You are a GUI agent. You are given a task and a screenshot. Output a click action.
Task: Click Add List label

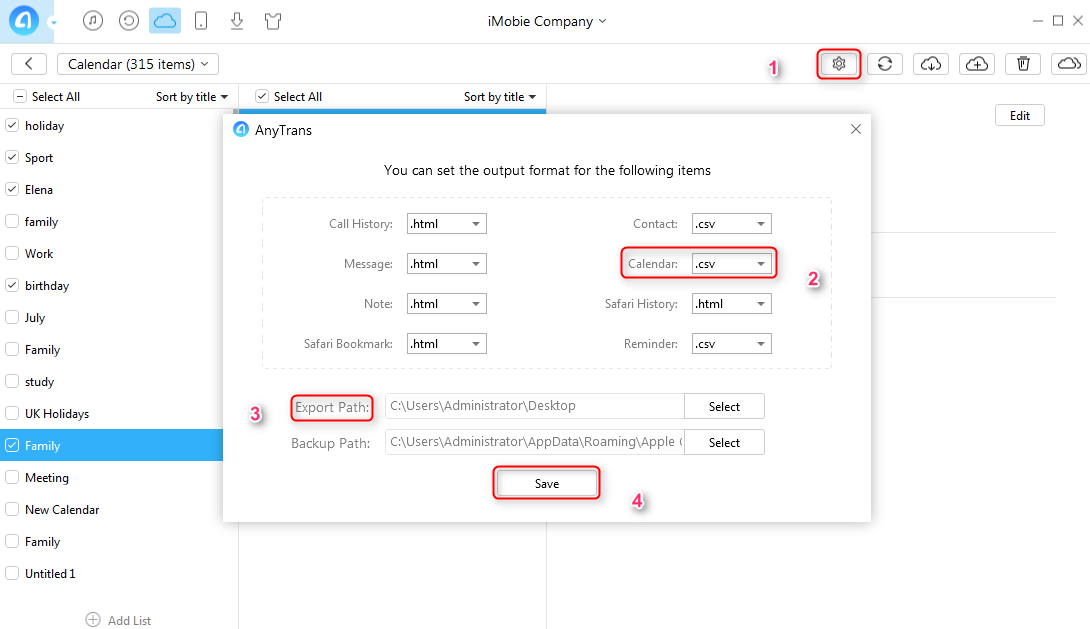click(x=129, y=620)
